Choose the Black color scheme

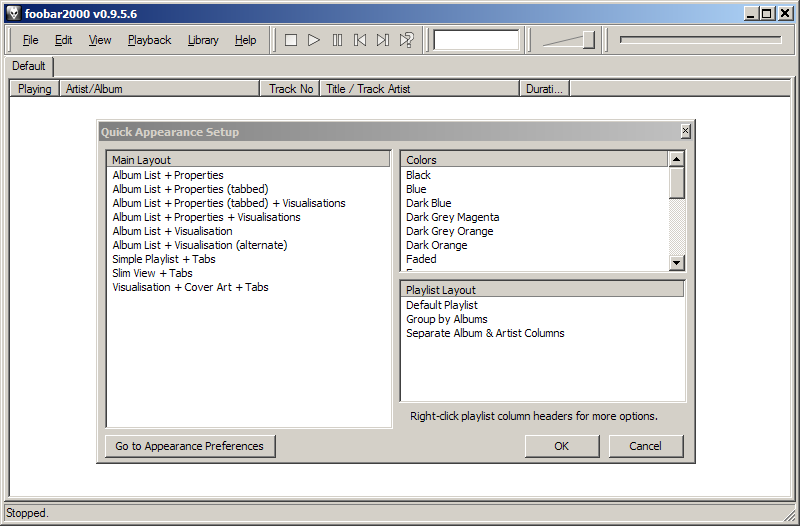pos(418,175)
